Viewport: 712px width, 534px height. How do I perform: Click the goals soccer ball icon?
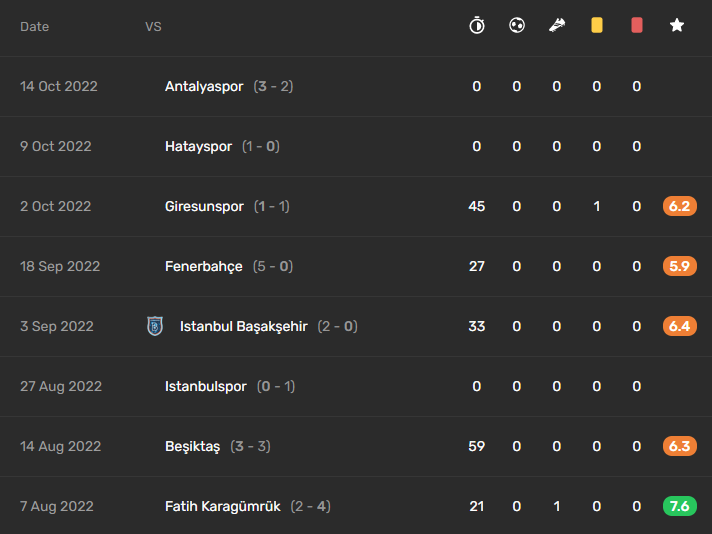tap(517, 25)
